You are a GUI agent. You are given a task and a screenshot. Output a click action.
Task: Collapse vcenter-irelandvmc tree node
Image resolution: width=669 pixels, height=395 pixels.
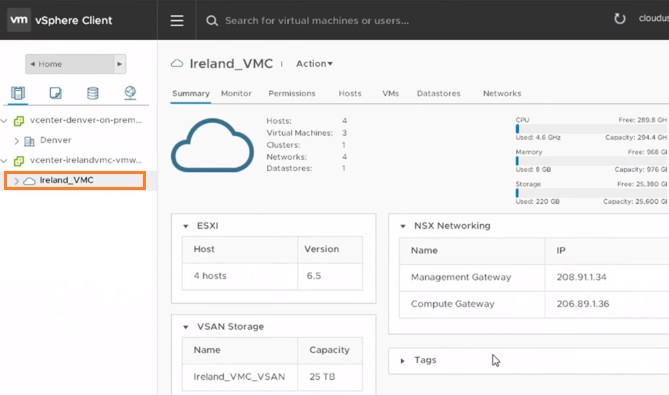(x=4, y=161)
